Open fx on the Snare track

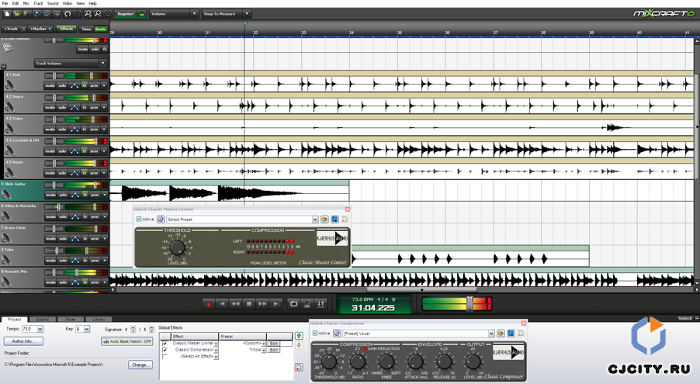(84, 107)
